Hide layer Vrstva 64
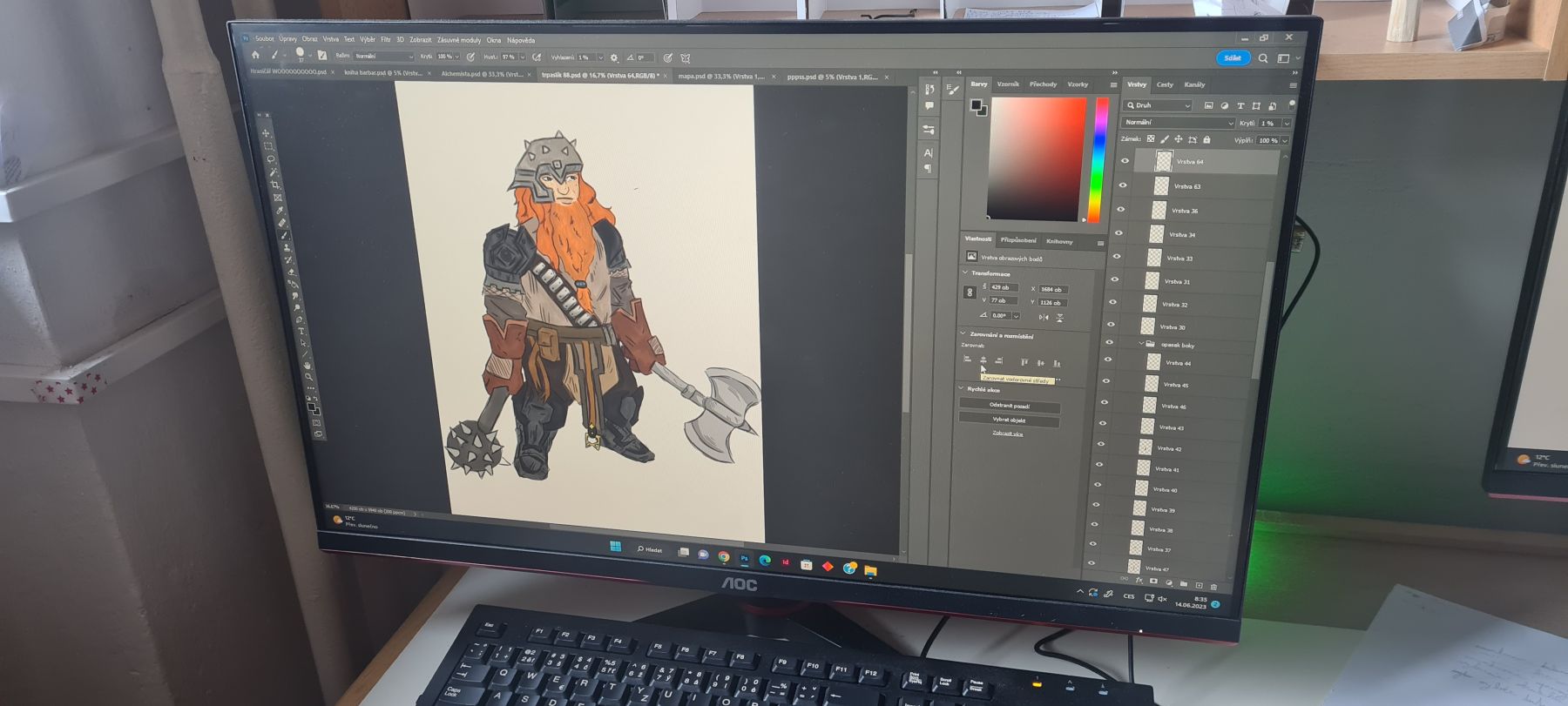Screen dimensions: 1568x706 pos(1125,161)
